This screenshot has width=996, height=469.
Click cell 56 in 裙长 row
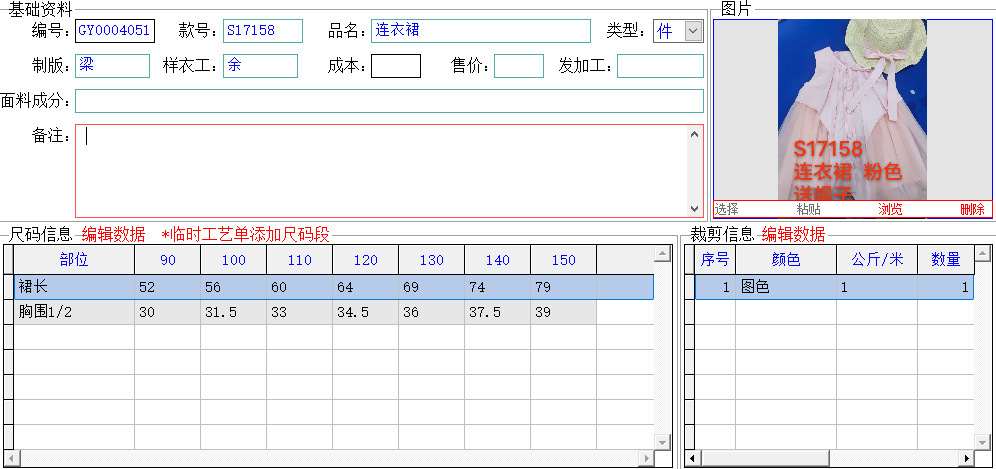point(234,287)
